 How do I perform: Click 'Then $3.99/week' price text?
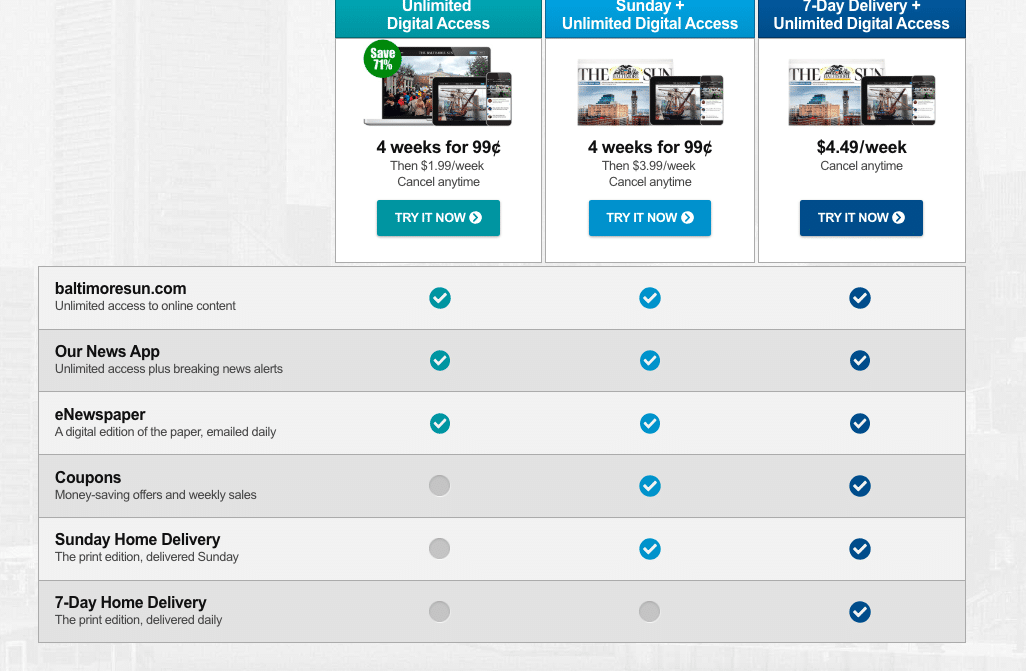click(x=648, y=166)
